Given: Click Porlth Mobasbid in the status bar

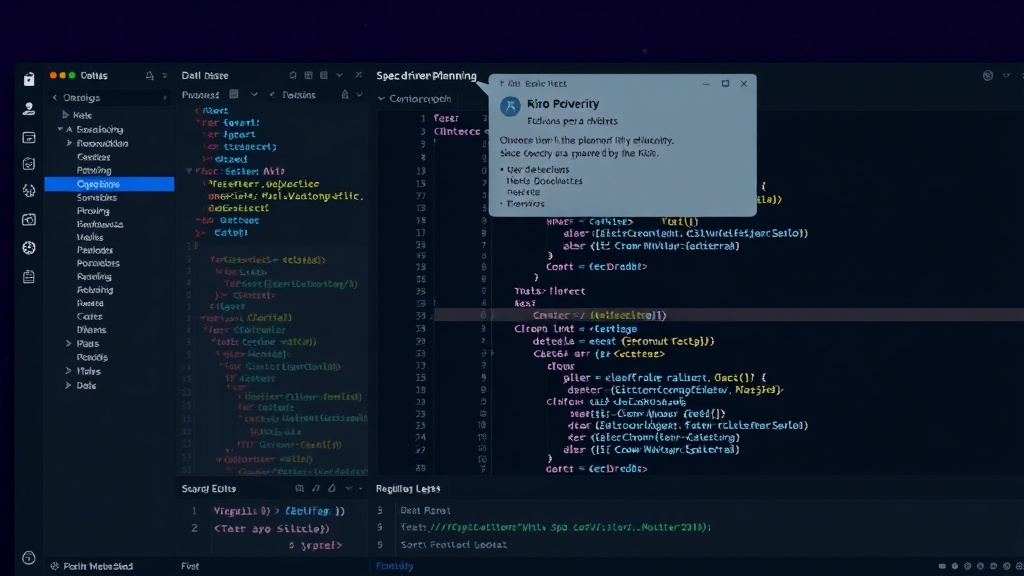Looking at the screenshot, I should 98,566.
